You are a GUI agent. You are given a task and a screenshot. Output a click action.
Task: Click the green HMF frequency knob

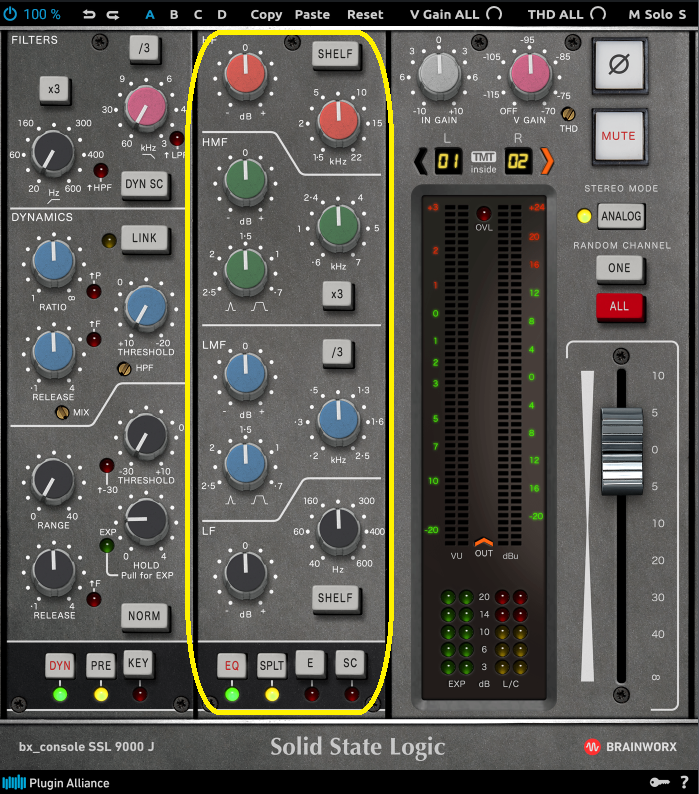pyautogui.click(x=338, y=226)
